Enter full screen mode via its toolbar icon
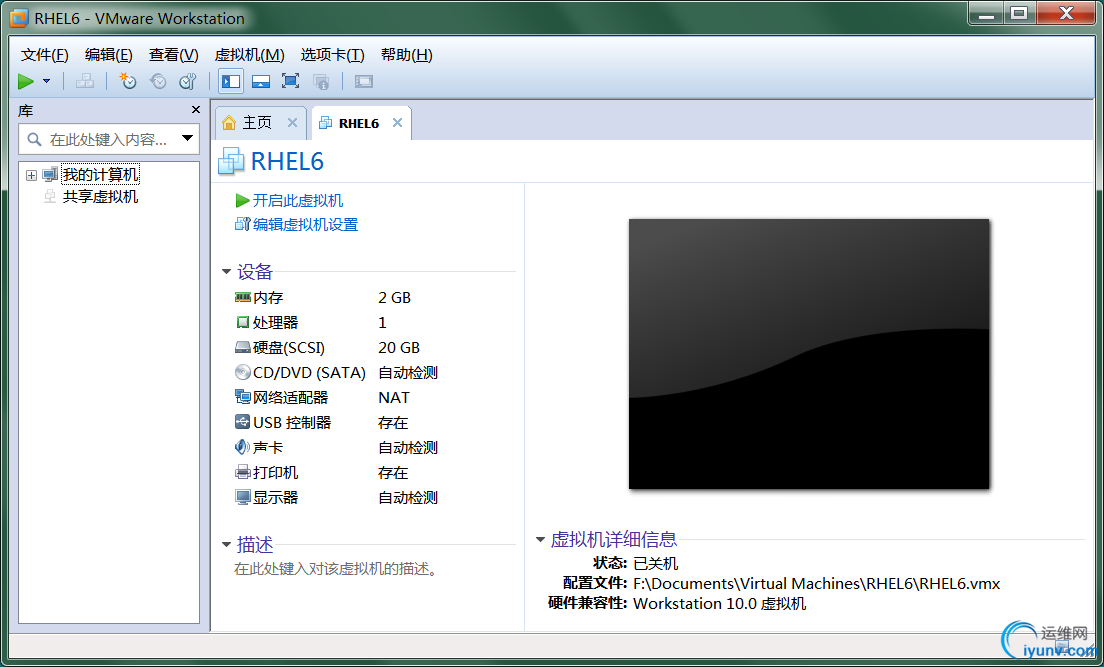 pos(291,81)
